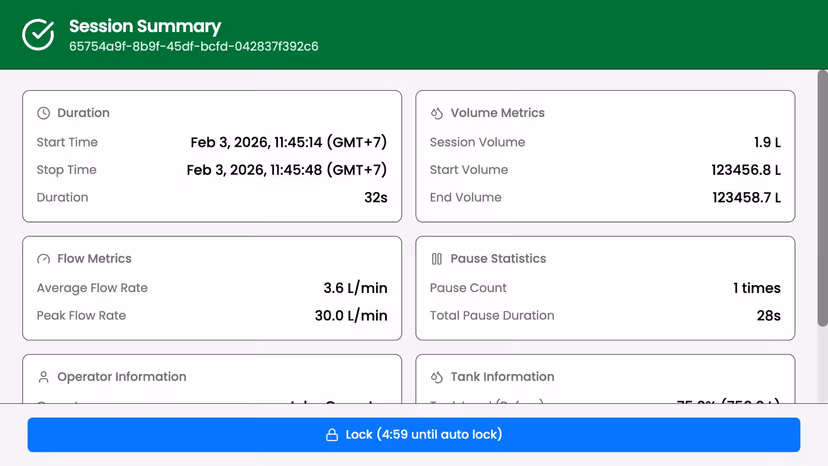Click the Session Summary title

coord(145,27)
